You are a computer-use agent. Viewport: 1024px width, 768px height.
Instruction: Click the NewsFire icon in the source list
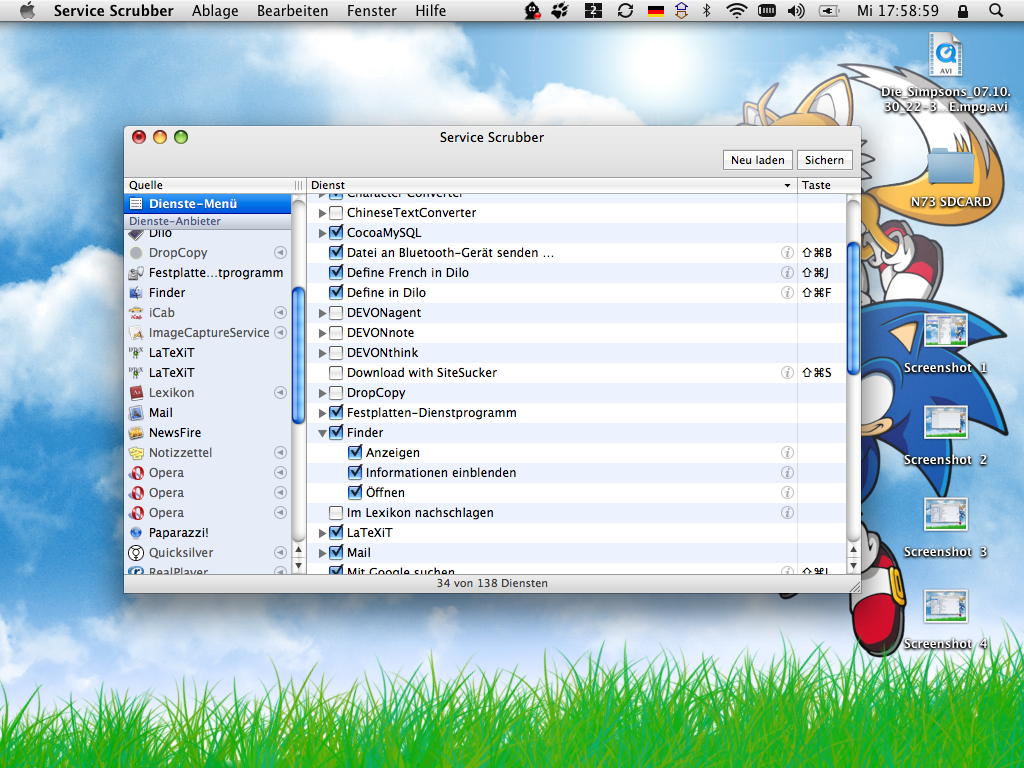136,433
